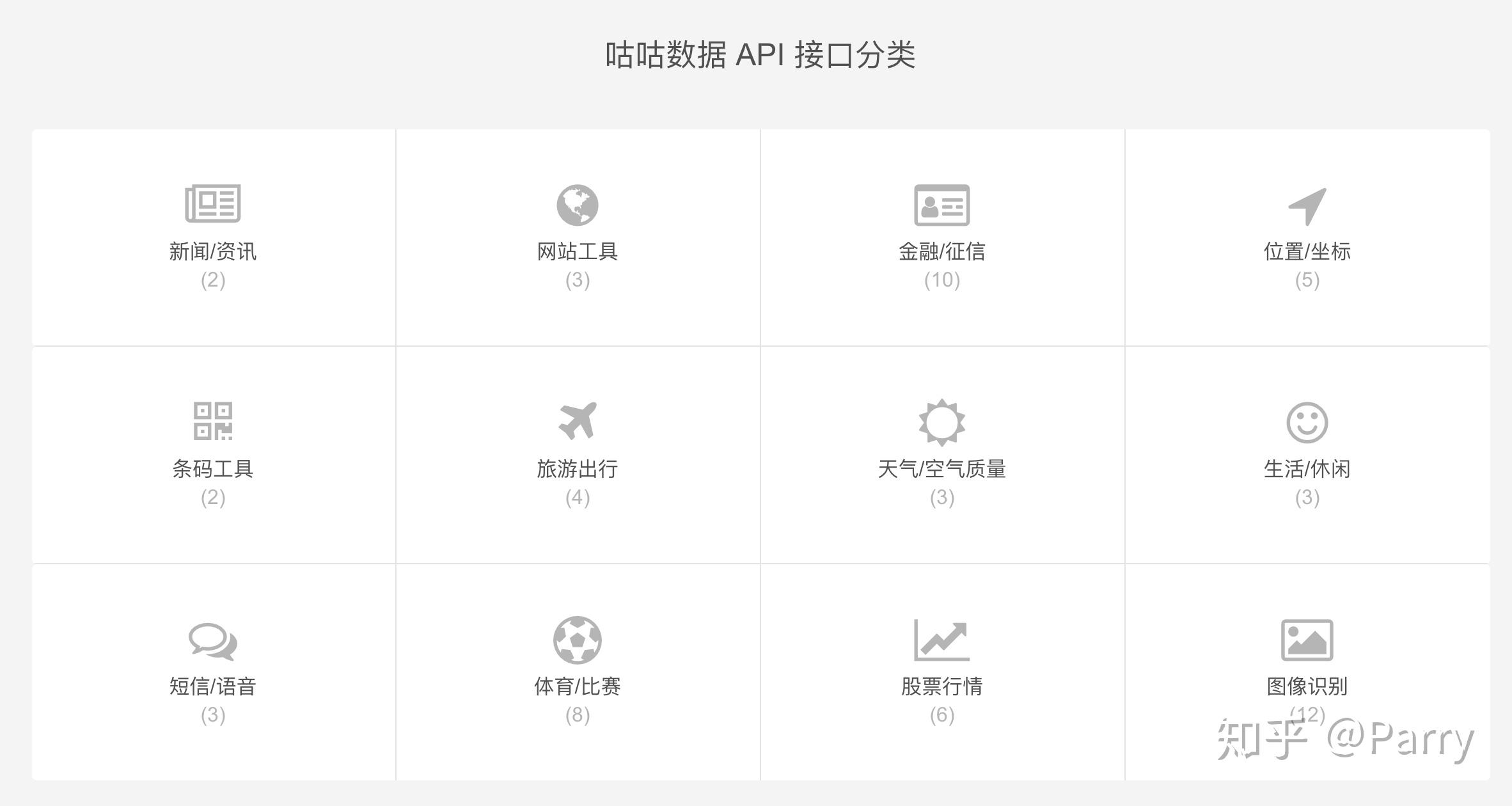Click the (5) count under 位置/坐标
This screenshot has height=806, width=1512.
(x=1307, y=280)
